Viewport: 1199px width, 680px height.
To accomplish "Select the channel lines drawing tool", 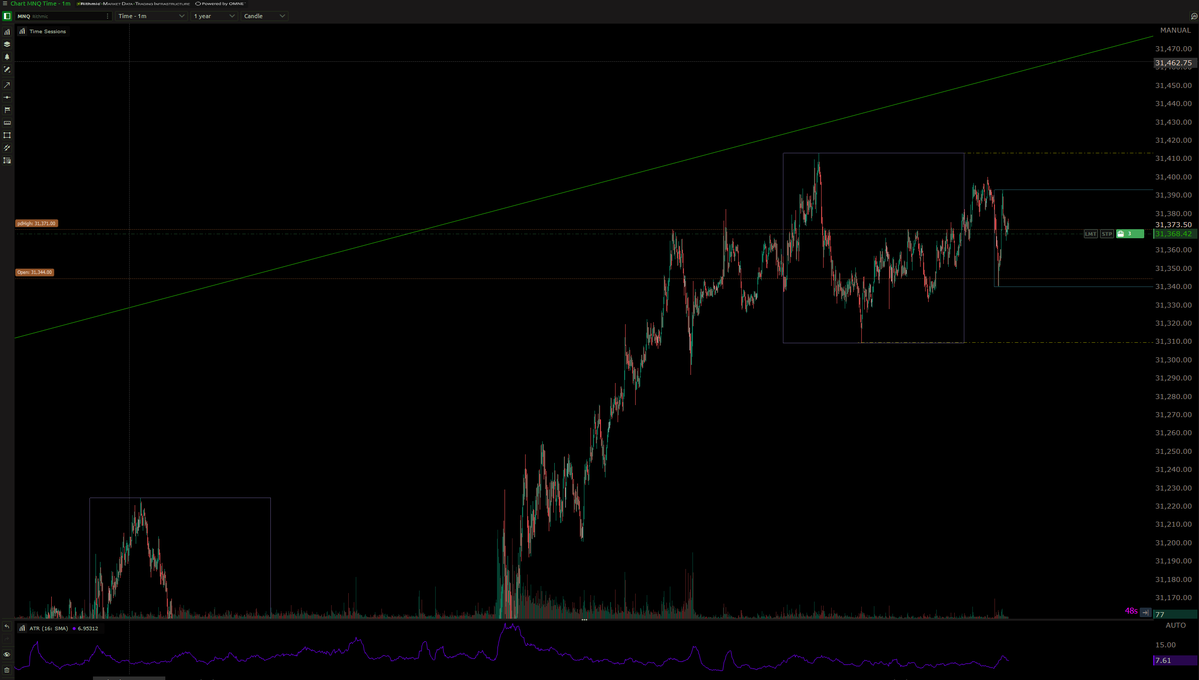I will click(7, 148).
